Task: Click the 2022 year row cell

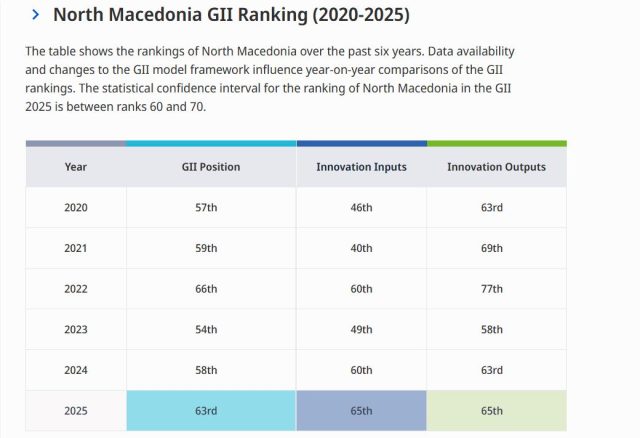Action: tap(75, 289)
